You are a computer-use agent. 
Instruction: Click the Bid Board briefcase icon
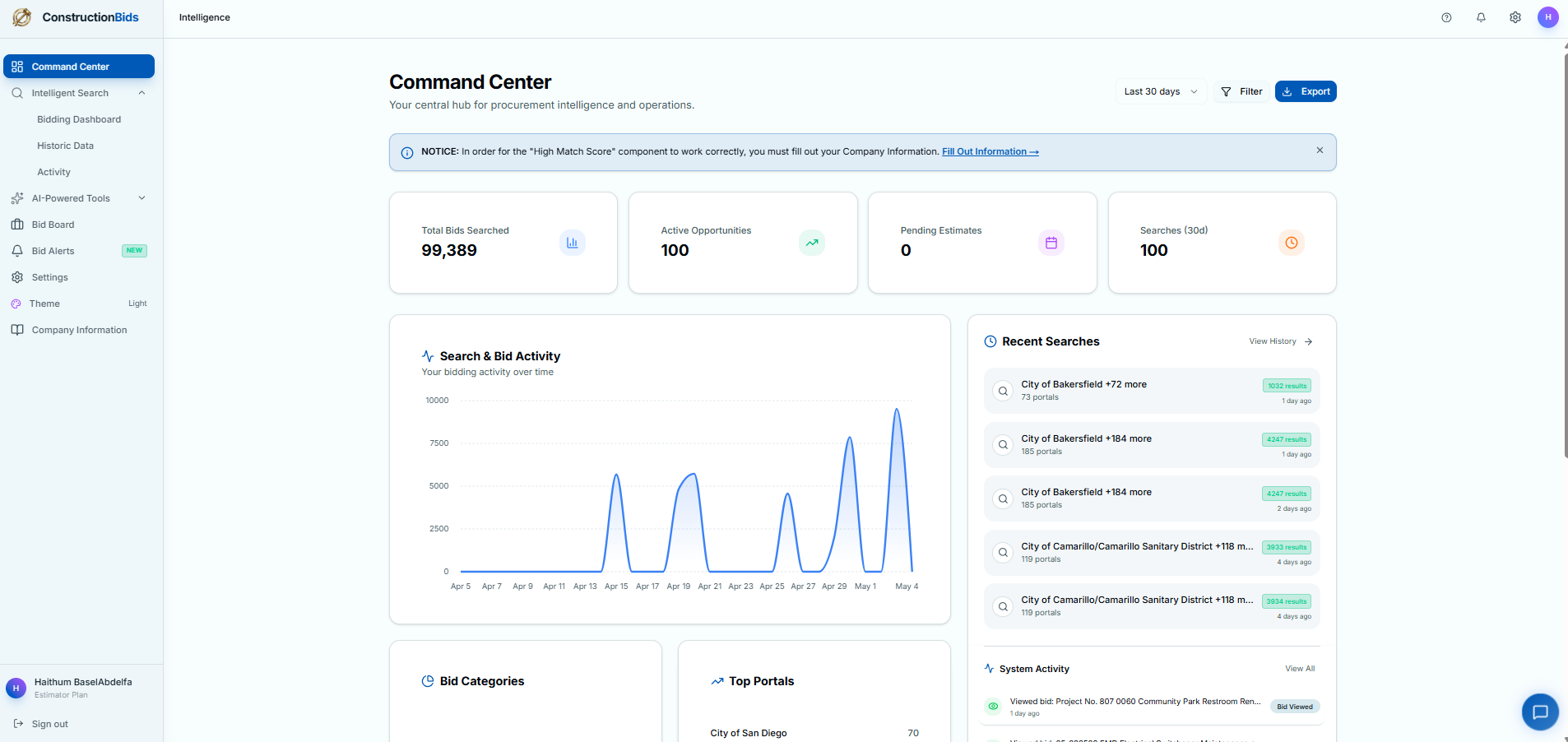tap(17, 225)
